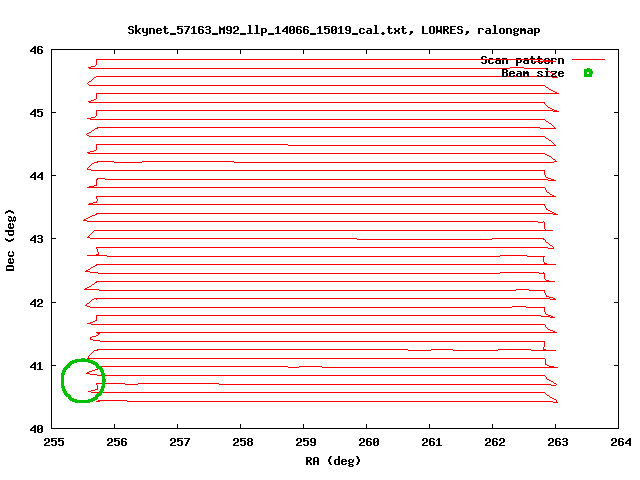
Task: Click the x-axis tick label 260
Action: 369,442
